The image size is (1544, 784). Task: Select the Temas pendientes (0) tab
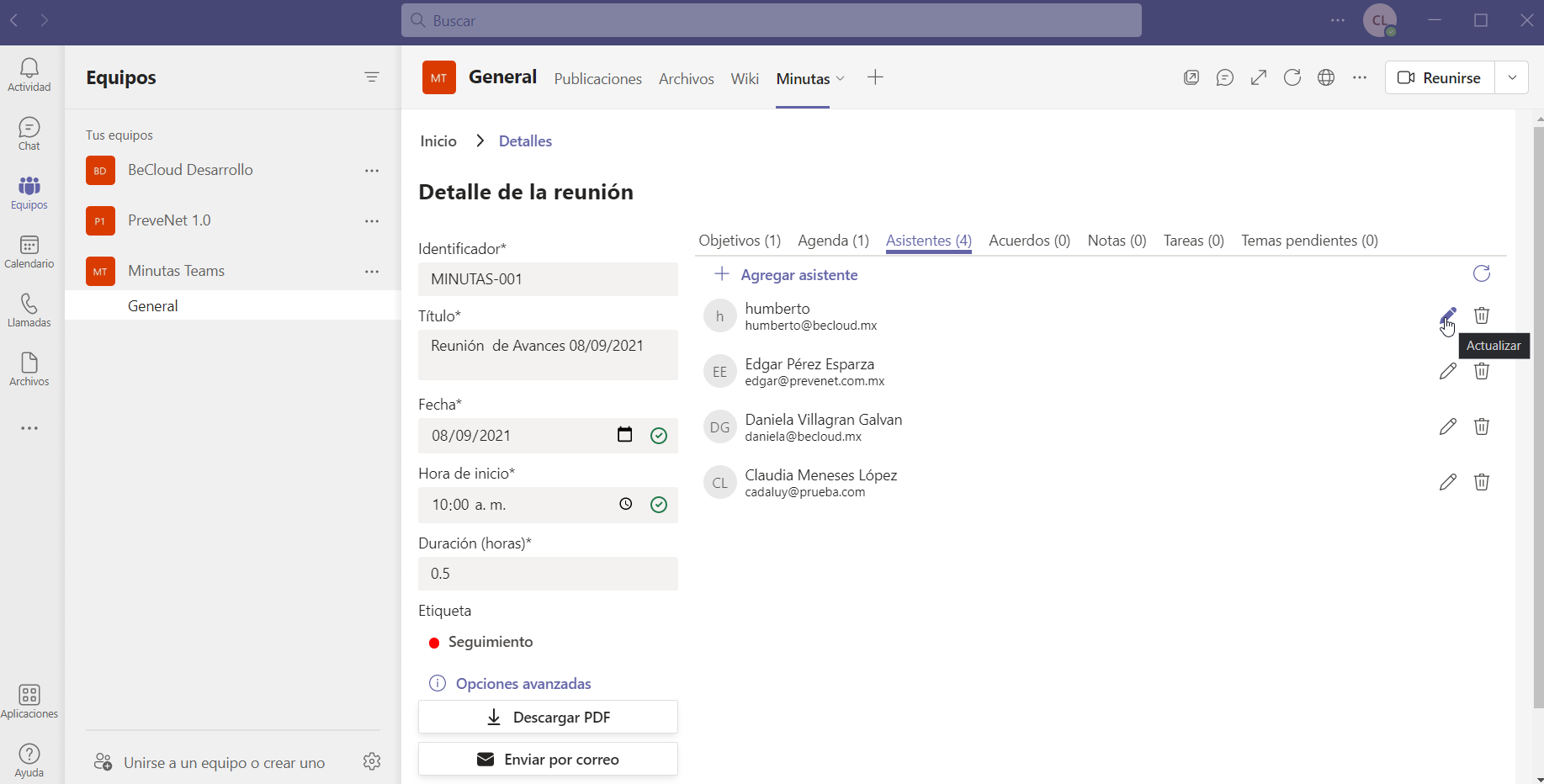coord(1309,241)
